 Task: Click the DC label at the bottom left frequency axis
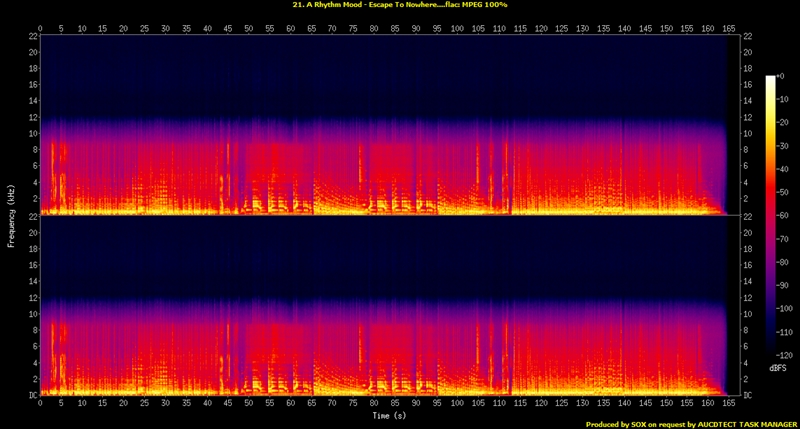click(x=32, y=394)
